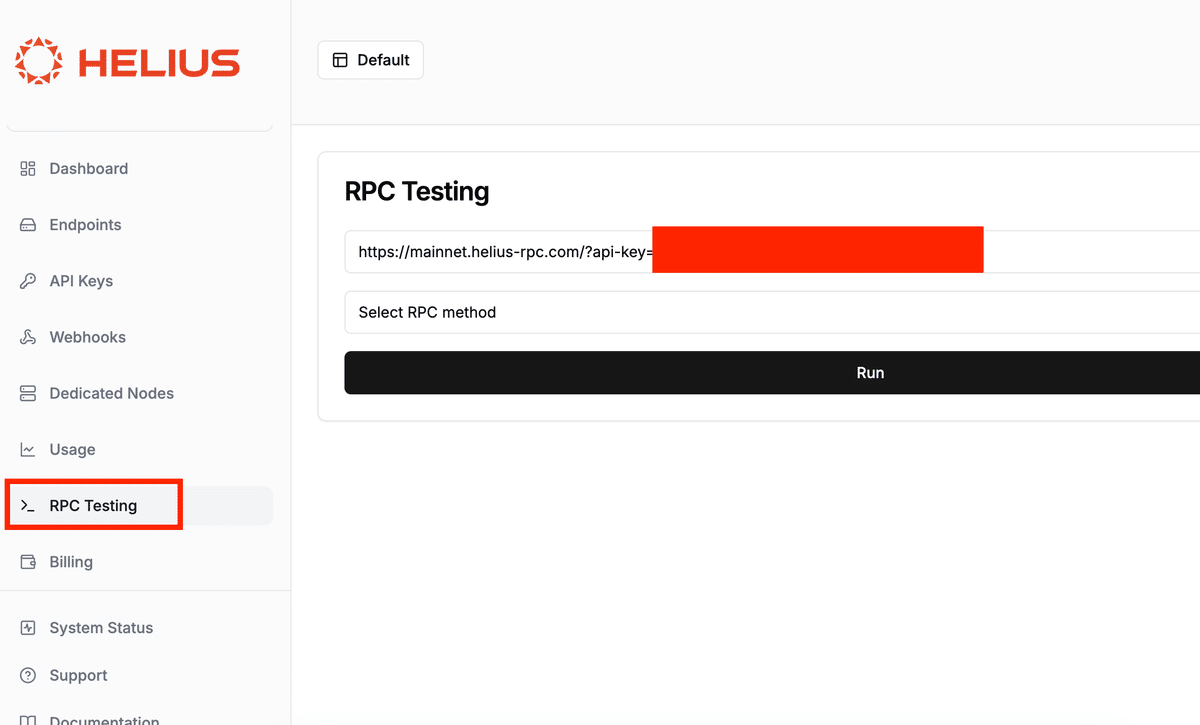Click the RPC Testing terminal icon
Image resolution: width=1200 pixels, height=725 pixels.
point(28,506)
